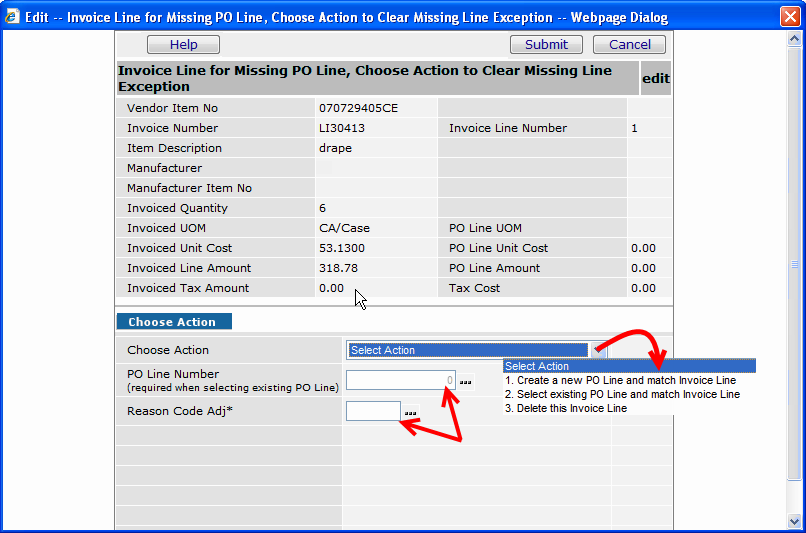Screen dimensions: 806x533
Task: Open the Reason Code Adj lookup ellipsis icon
Action: pyautogui.click(x=410, y=412)
